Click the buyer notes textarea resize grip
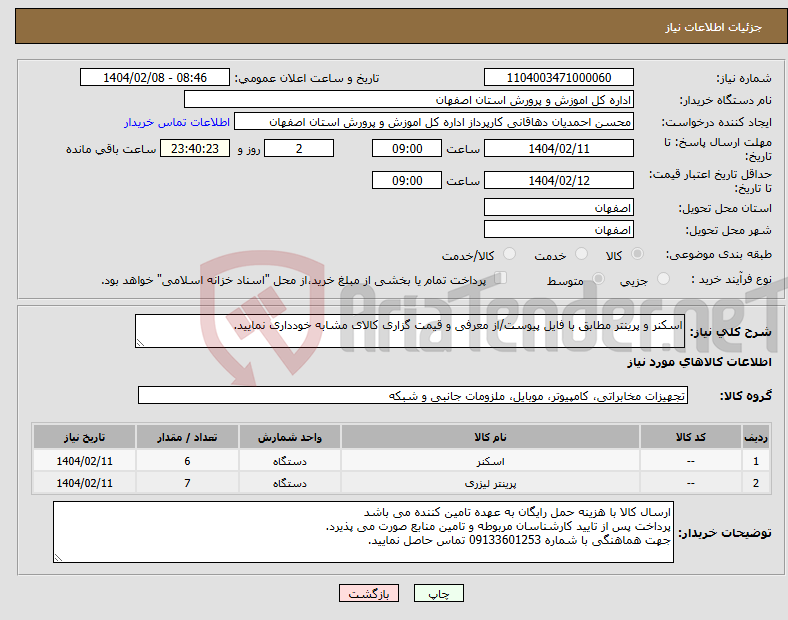The height and width of the screenshot is (620, 788). click(58, 558)
